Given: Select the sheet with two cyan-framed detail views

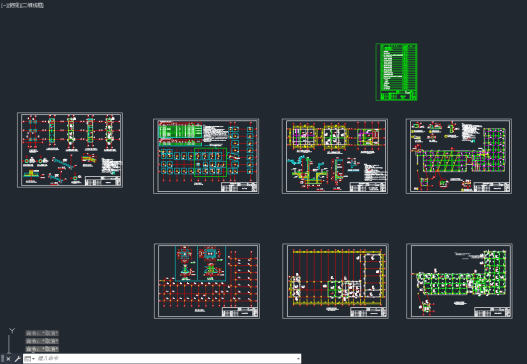Looking at the screenshot, I should (207, 281).
